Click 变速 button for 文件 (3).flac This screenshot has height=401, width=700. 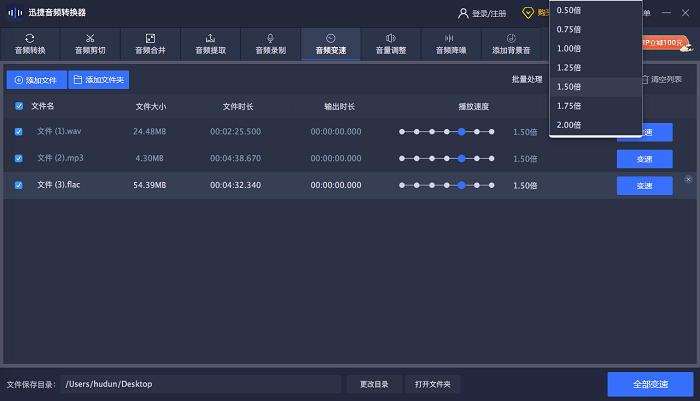click(645, 186)
